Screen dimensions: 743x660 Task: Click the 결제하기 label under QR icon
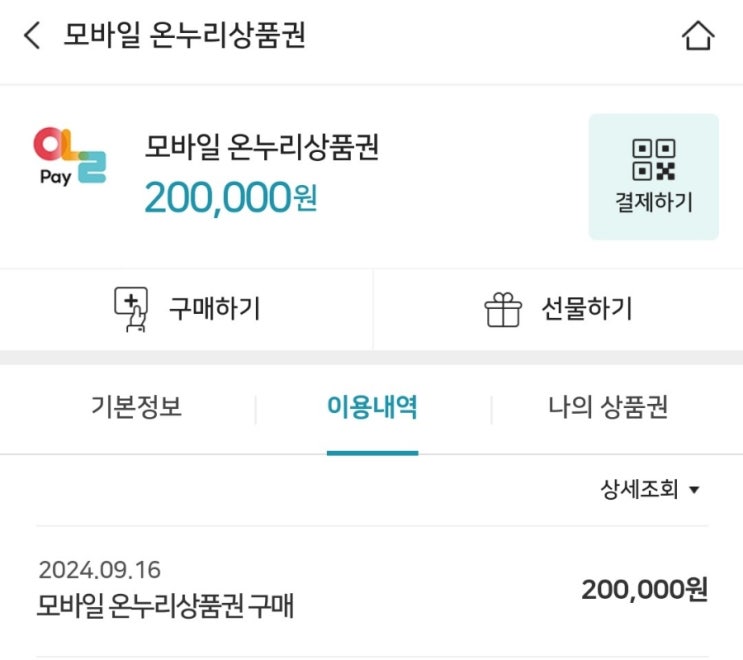pos(653,202)
